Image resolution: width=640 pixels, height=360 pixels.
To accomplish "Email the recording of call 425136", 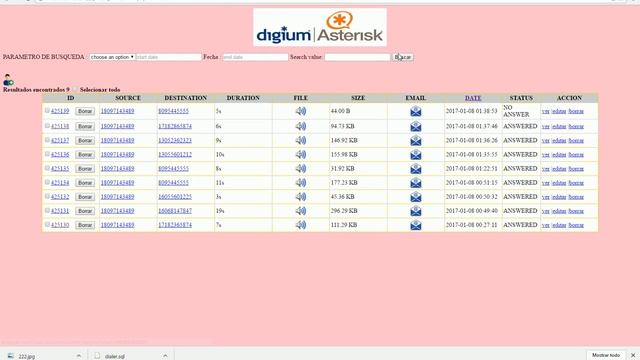I will tap(416, 155).
